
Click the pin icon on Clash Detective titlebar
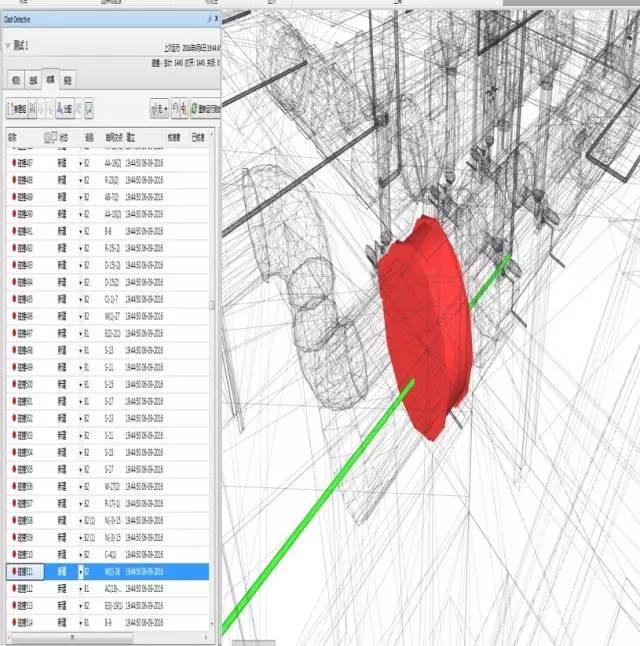point(209,19)
